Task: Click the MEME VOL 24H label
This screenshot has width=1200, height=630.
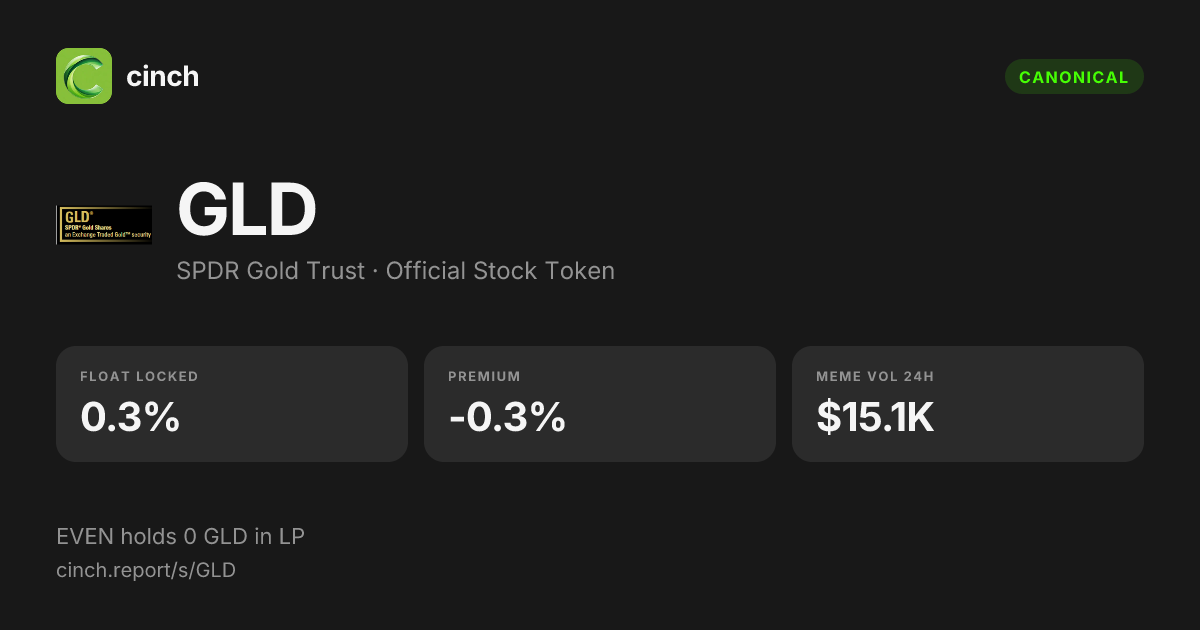Action: tap(875, 377)
